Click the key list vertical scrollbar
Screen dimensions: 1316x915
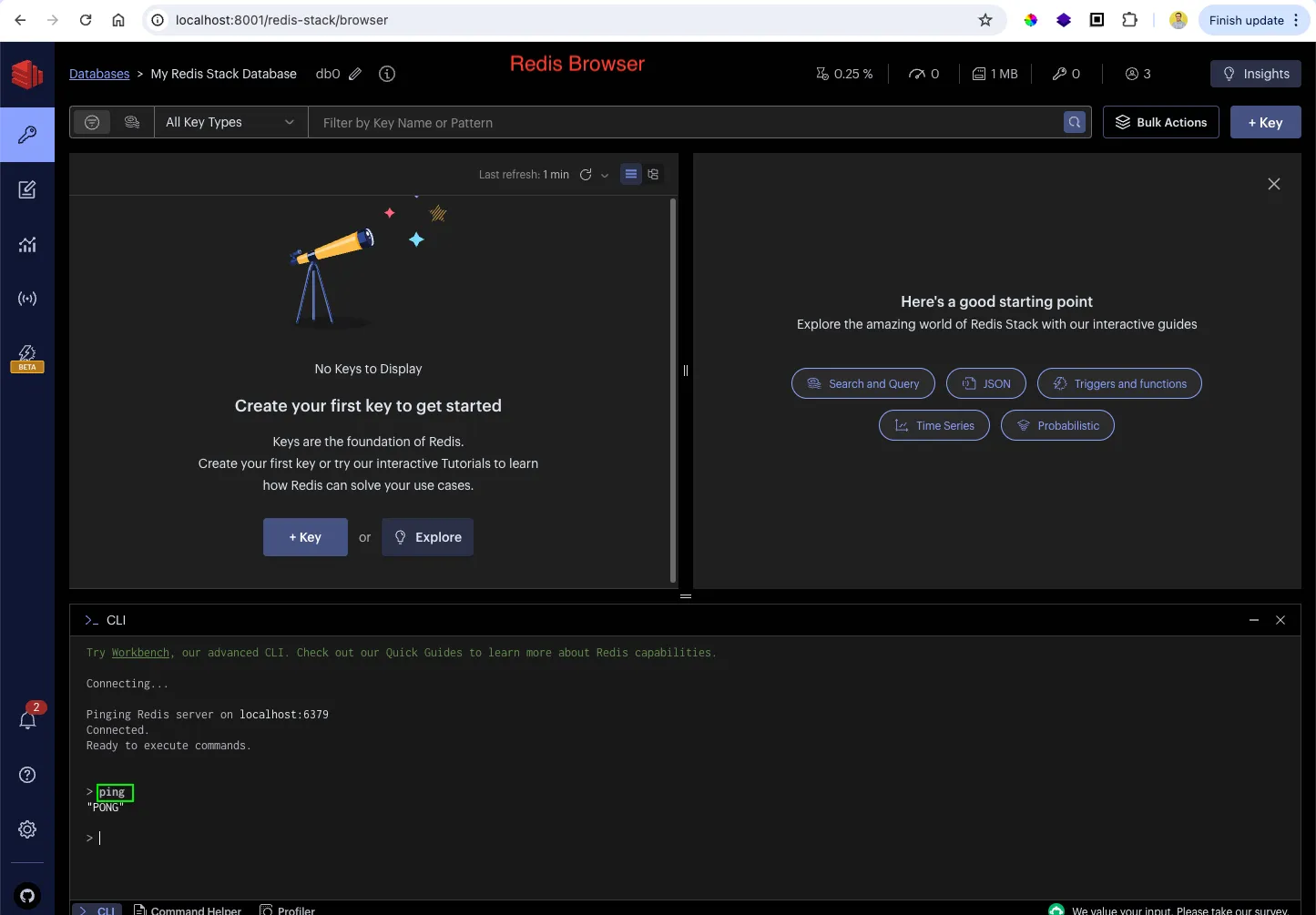673,390
